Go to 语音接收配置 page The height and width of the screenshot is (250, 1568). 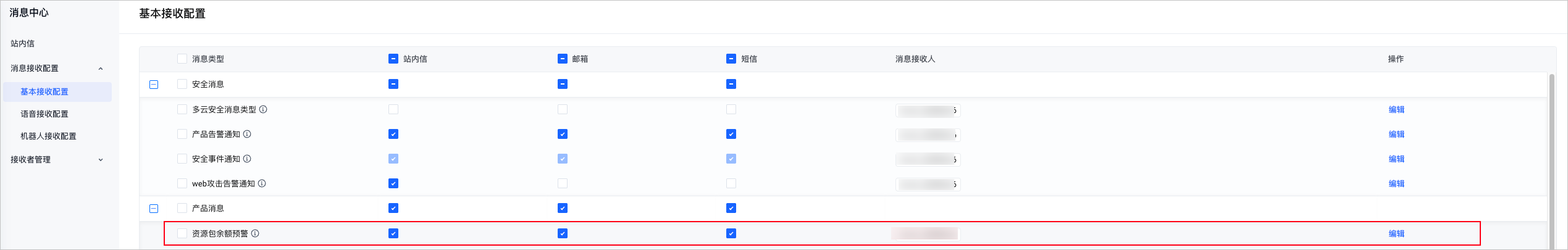44,114
